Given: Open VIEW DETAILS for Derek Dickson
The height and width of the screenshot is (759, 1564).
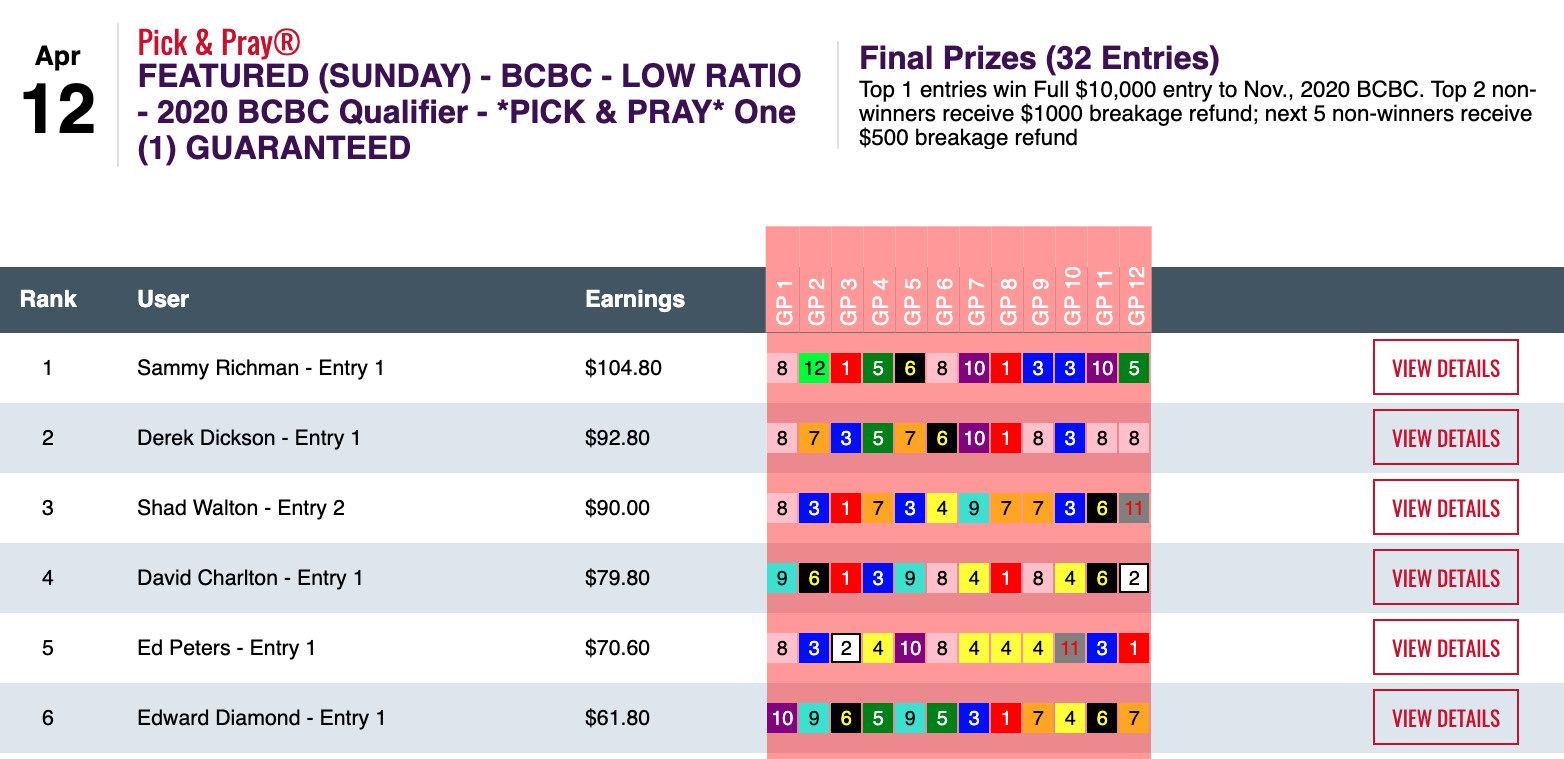Looking at the screenshot, I should coord(1445,438).
